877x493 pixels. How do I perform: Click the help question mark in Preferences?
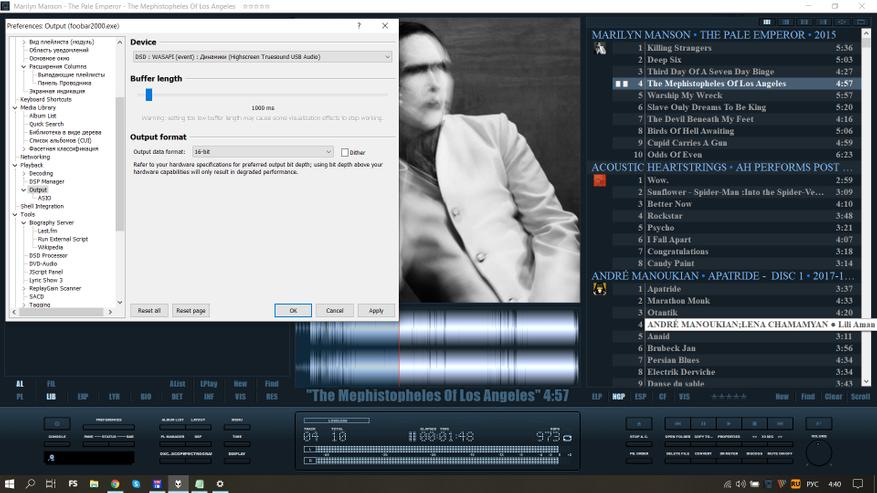359,26
